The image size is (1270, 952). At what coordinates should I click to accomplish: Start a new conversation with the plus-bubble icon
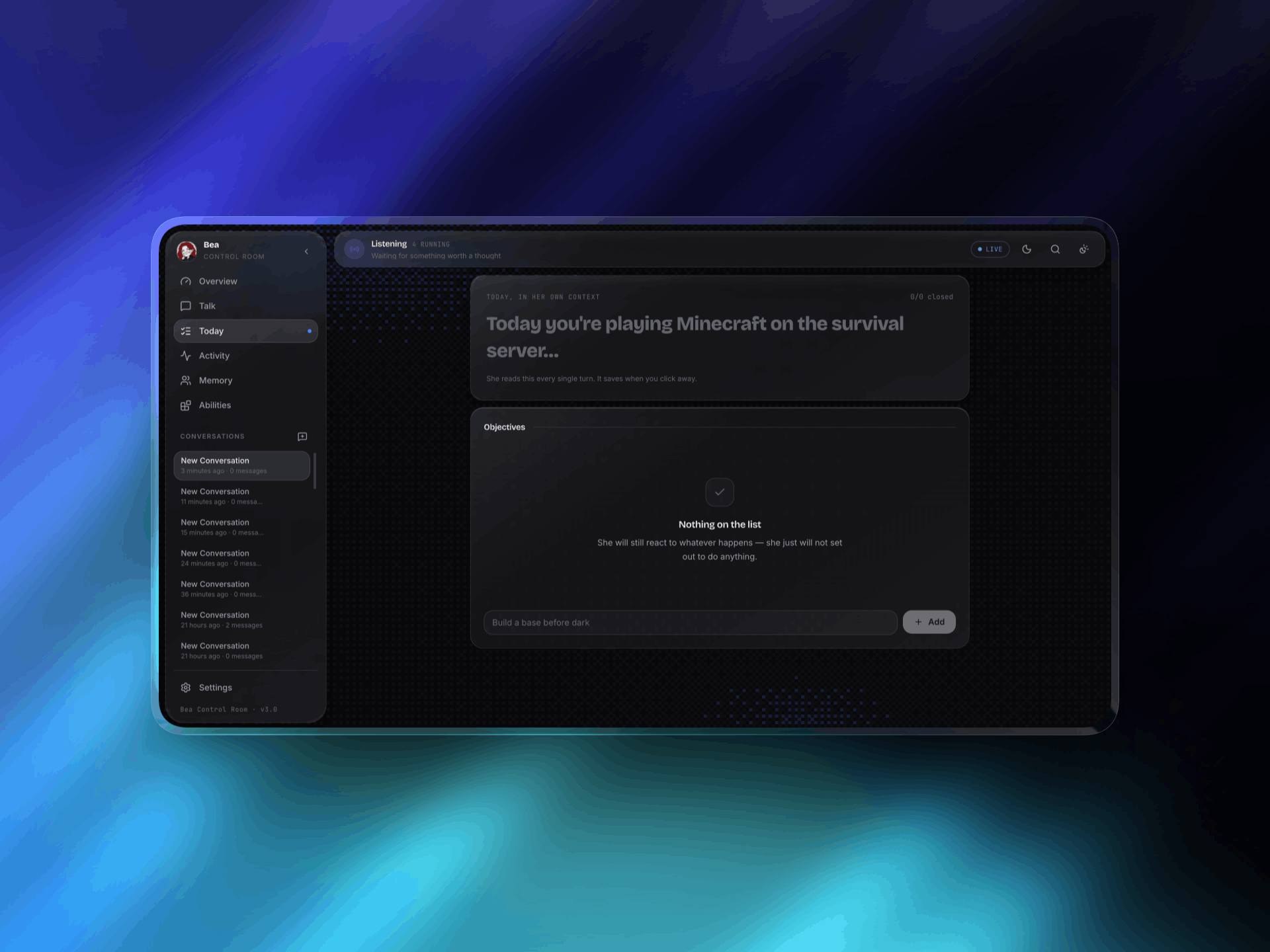point(302,436)
